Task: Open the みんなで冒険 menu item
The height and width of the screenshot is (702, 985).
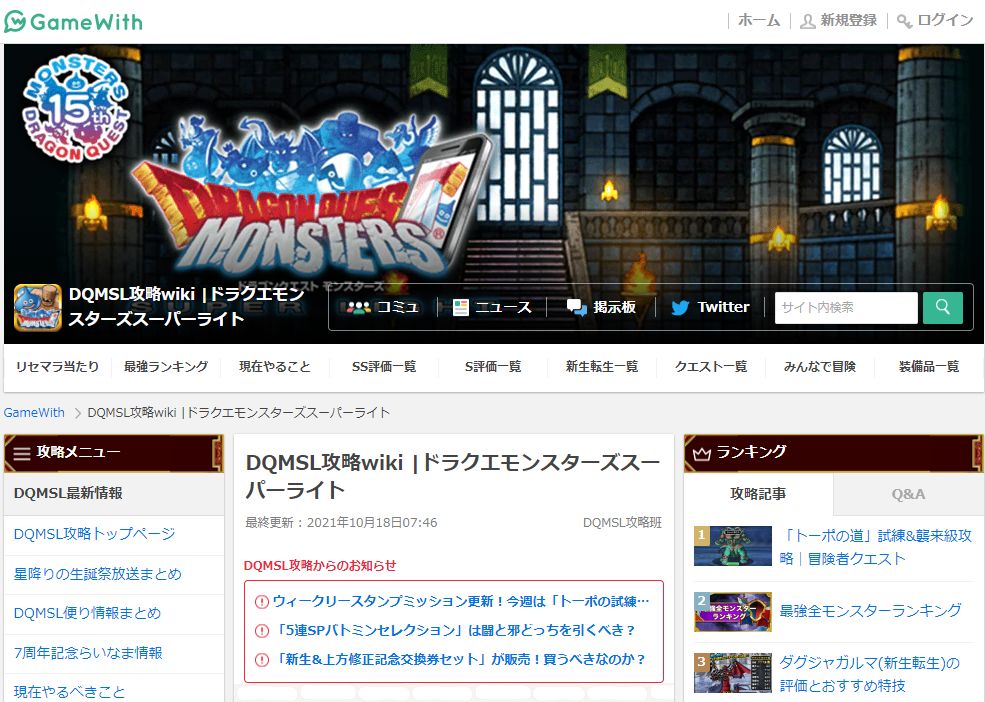Action: click(820, 366)
